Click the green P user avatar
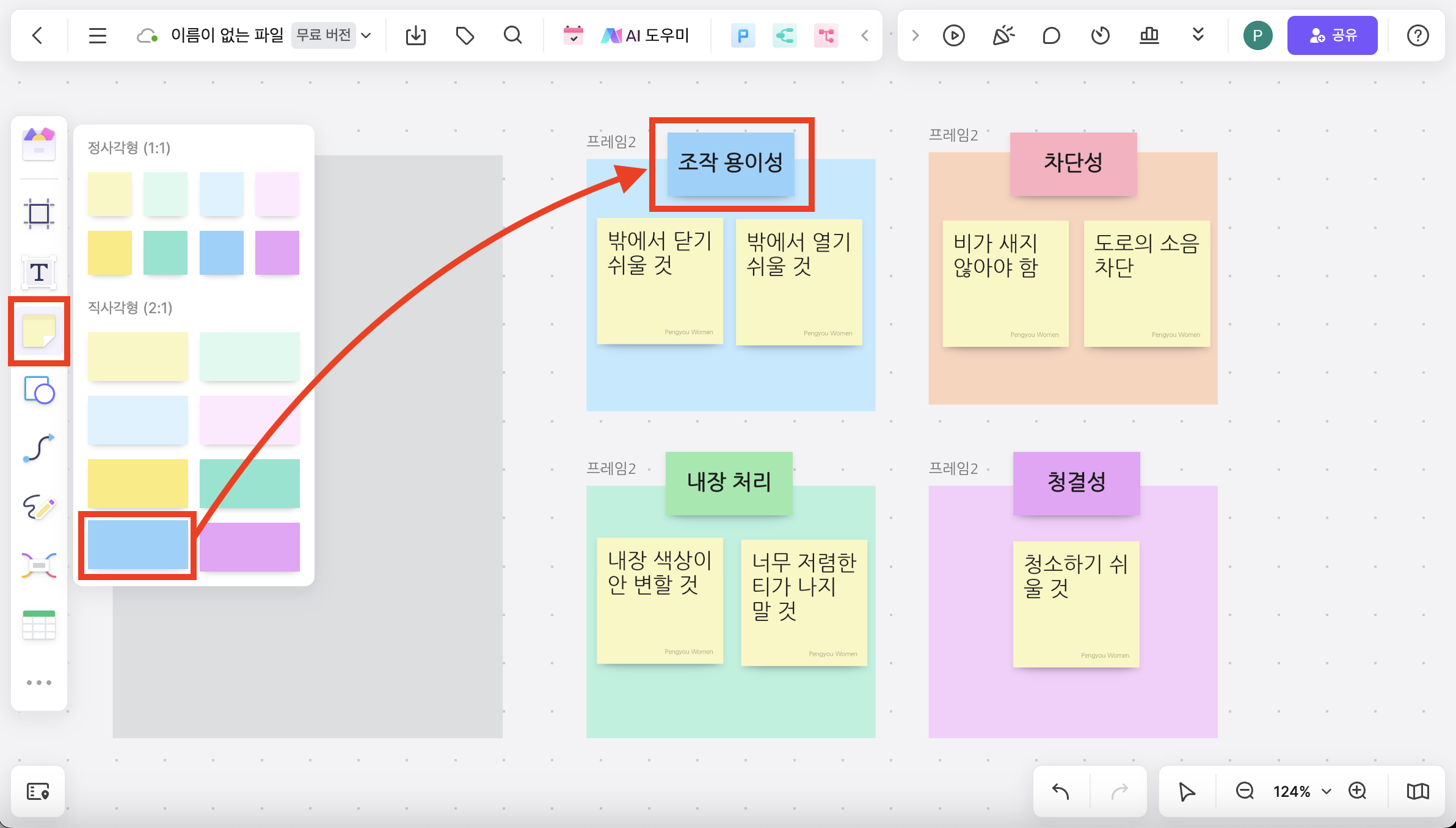This screenshot has width=1456, height=828. 1258,35
